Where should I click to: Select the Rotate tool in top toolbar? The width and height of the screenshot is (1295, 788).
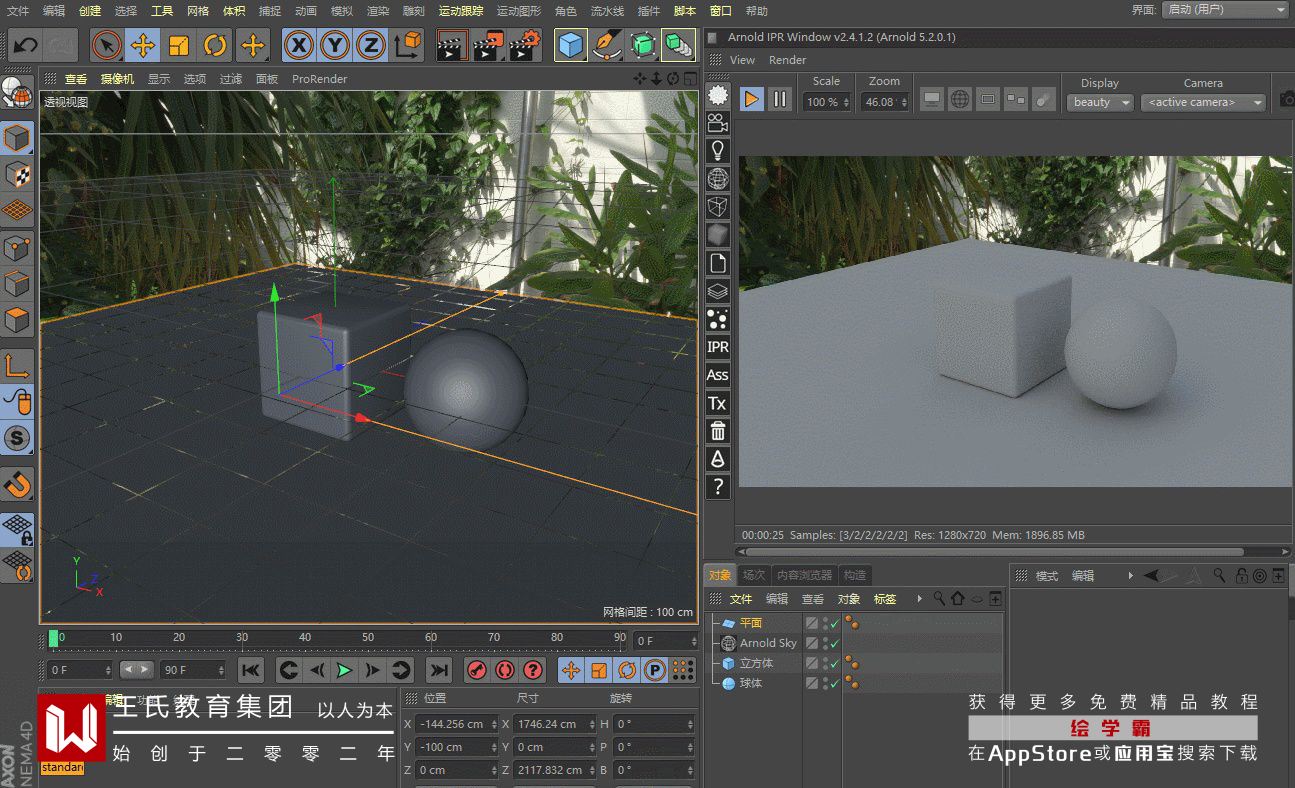pos(215,45)
